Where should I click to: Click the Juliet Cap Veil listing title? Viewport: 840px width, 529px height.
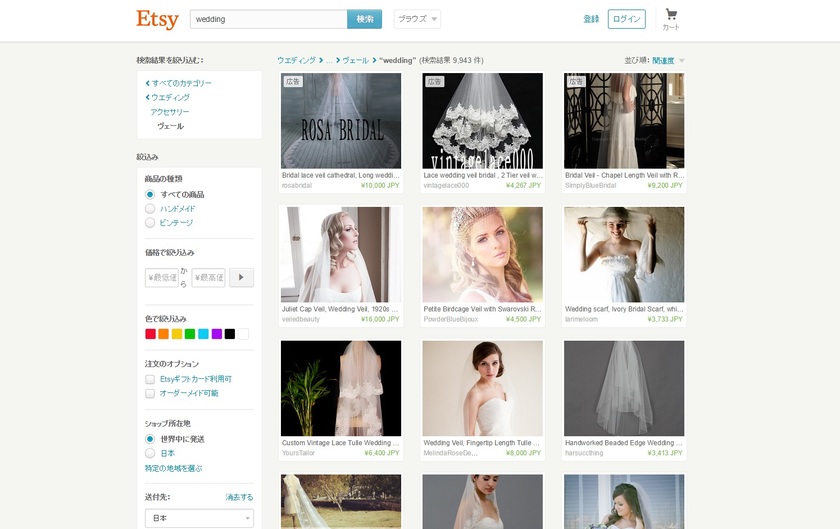(x=340, y=309)
